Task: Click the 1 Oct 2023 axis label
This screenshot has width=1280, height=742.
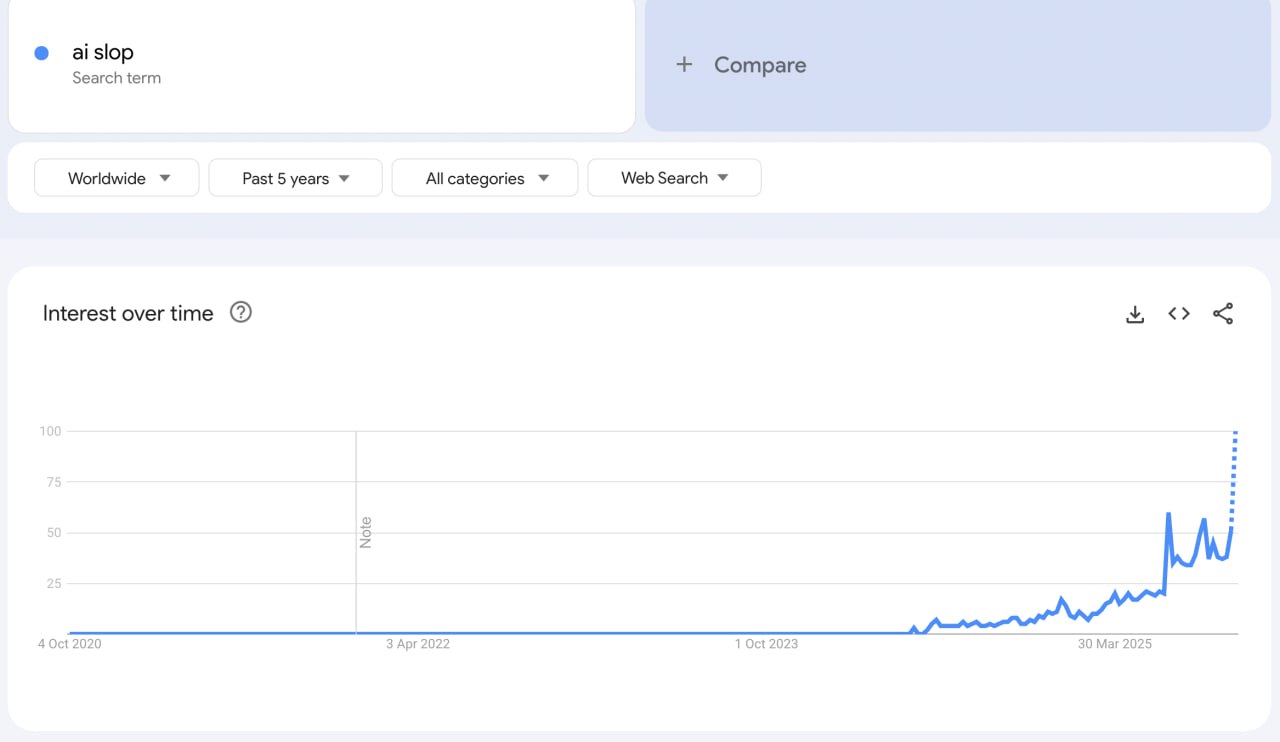Action: point(766,644)
